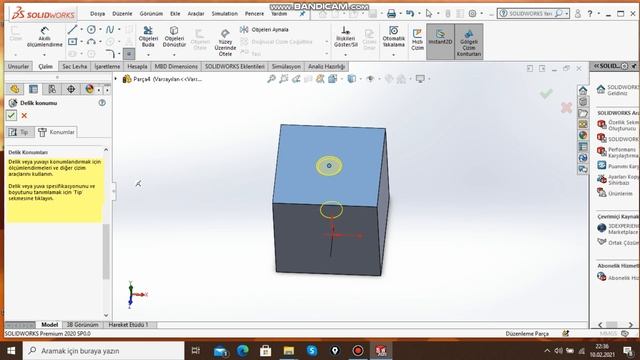This screenshot has width=640, height=360.
Task: Open SOLIDWORKS Resources home tab
Action: [583, 90]
